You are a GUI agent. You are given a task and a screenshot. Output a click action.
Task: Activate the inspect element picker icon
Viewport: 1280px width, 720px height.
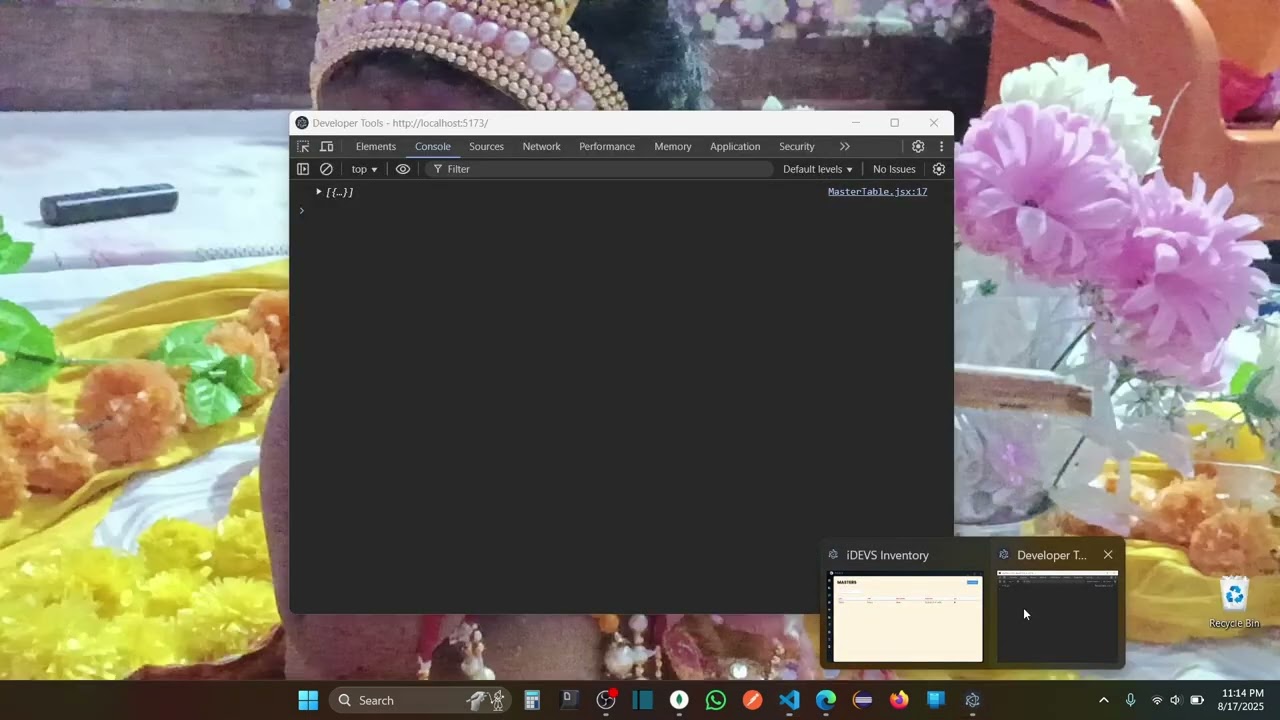click(303, 146)
